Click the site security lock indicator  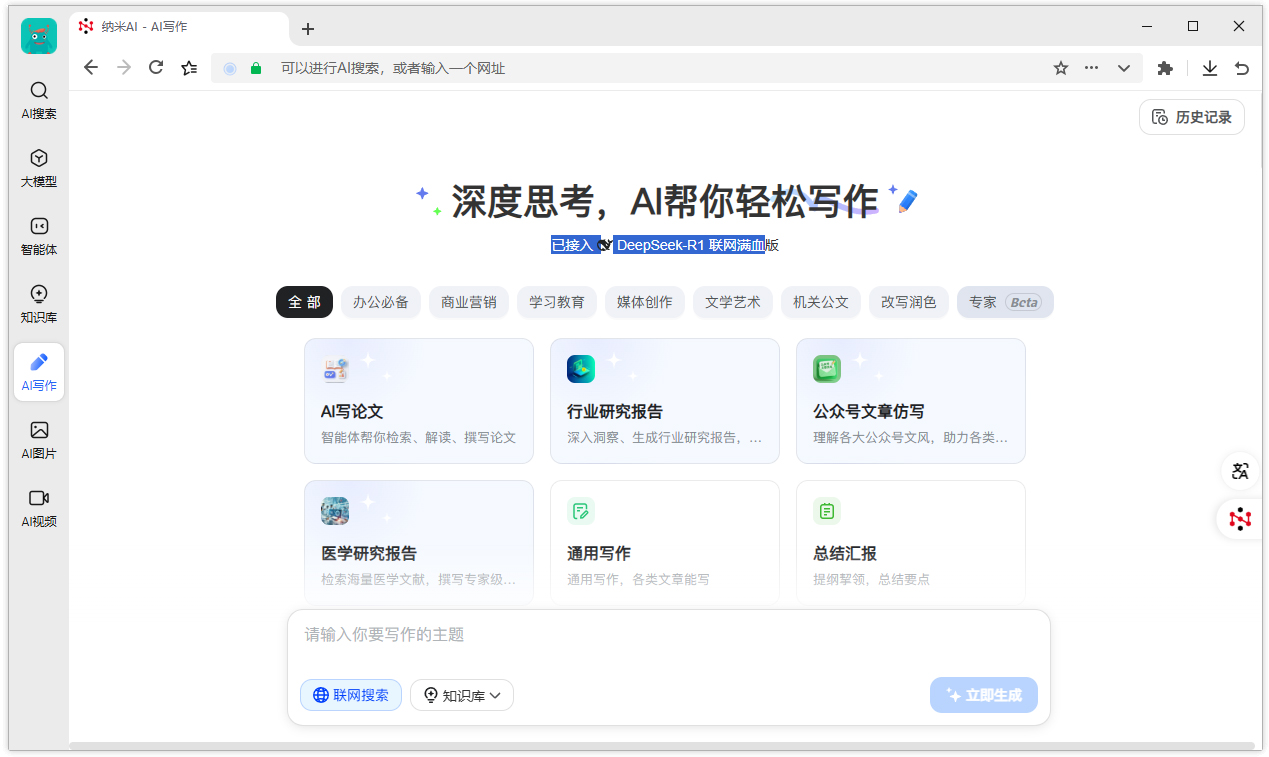point(255,68)
